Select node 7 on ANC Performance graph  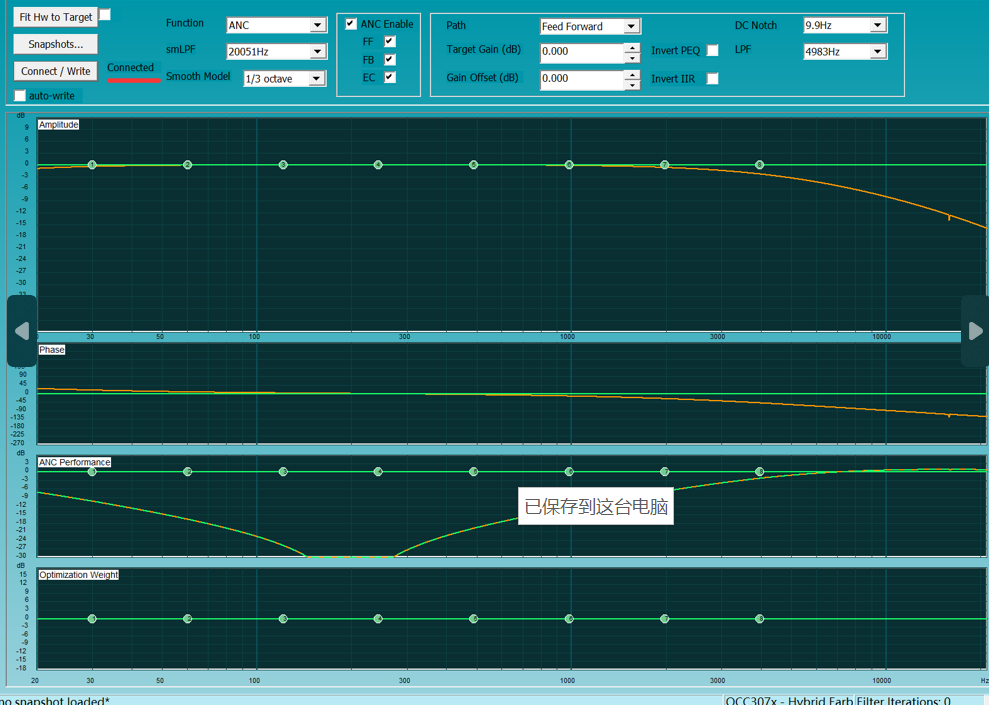(664, 472)
